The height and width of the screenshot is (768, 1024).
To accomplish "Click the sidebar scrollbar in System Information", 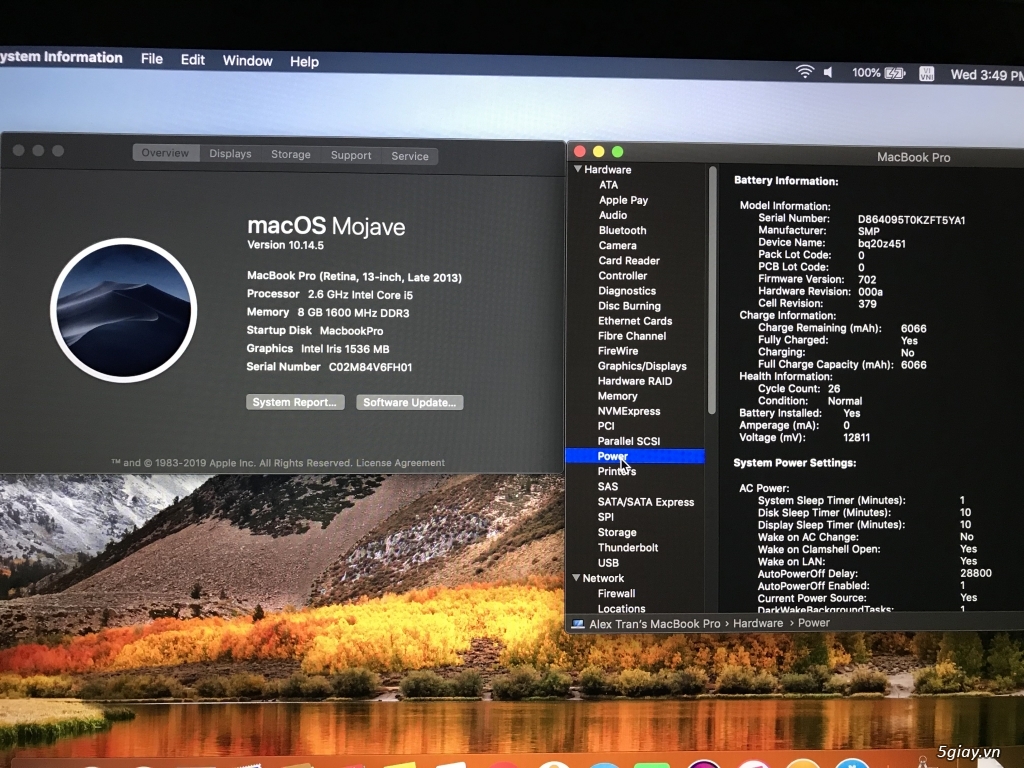I will 712,291.
